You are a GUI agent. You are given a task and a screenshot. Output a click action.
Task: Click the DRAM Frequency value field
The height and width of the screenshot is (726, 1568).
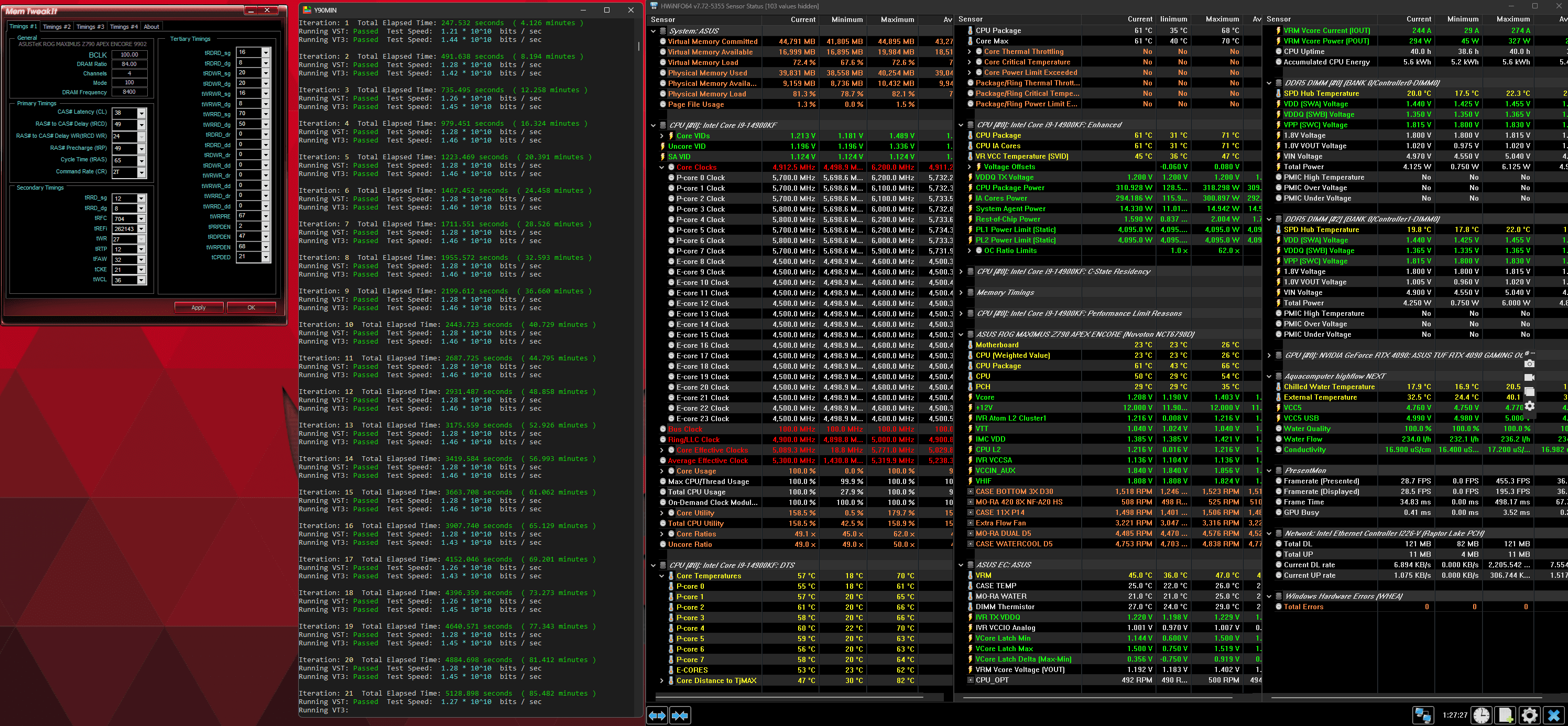(129, 92)
